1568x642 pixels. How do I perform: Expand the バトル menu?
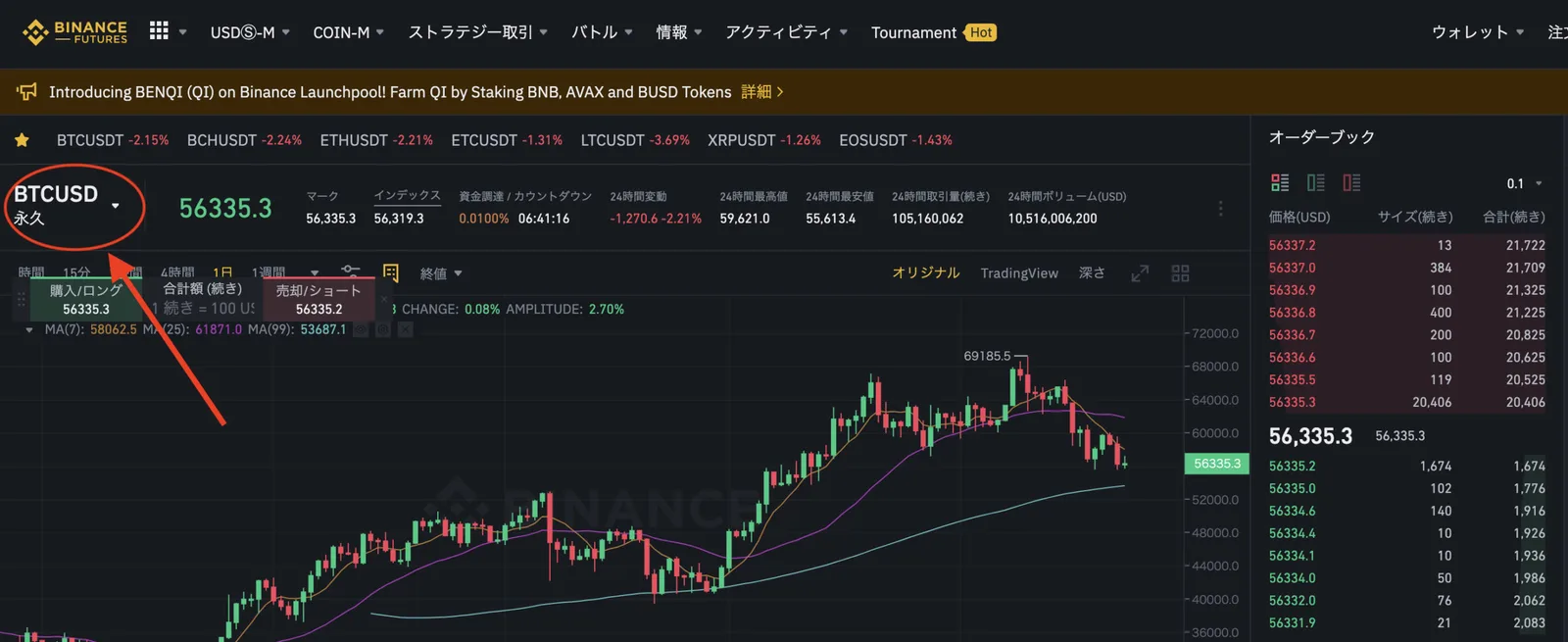[x=602, y=32]
